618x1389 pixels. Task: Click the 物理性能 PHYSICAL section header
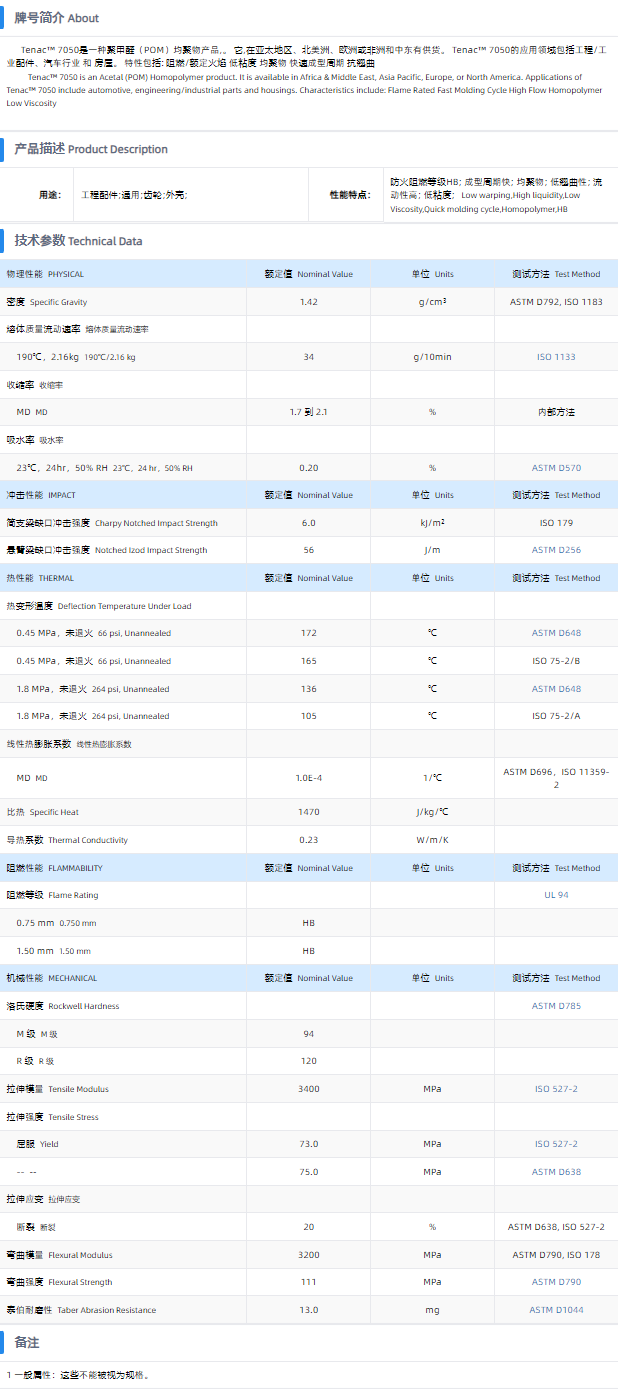tap(46, 274)
